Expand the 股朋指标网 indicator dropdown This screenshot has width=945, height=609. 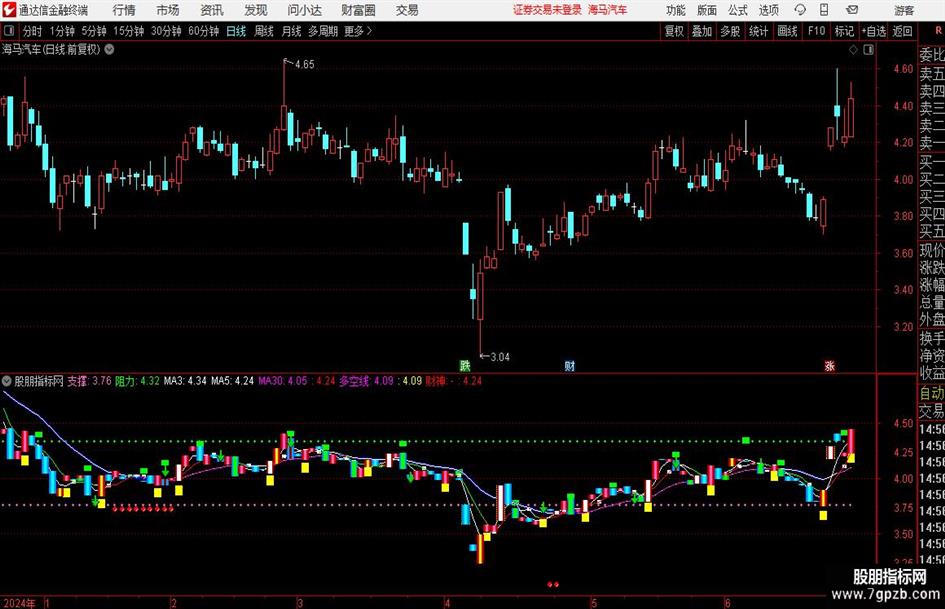click(x=7, y=380)
